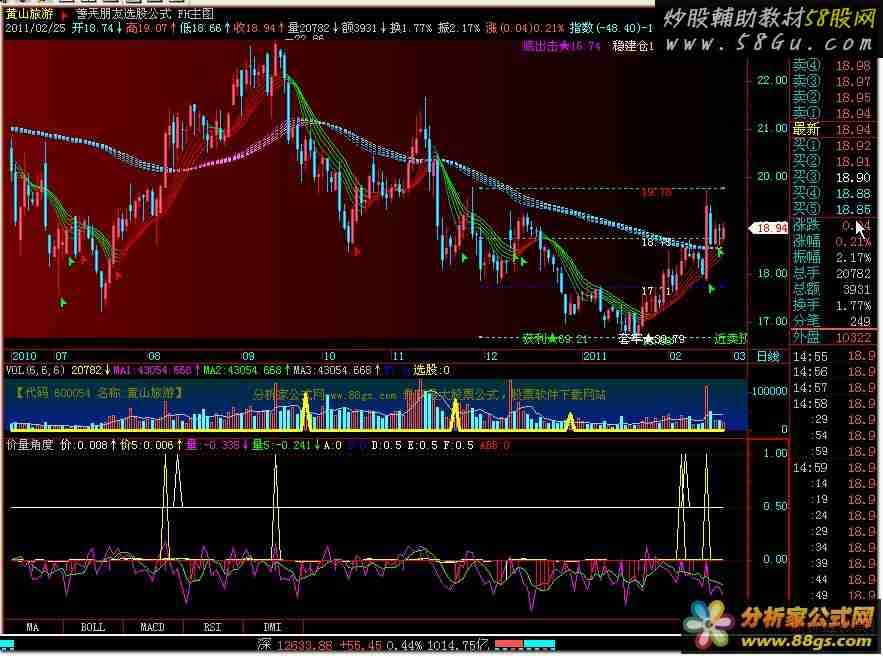Click the 09 month marker on the time axis
The image size is (883, 656).
tap(248, 356)
